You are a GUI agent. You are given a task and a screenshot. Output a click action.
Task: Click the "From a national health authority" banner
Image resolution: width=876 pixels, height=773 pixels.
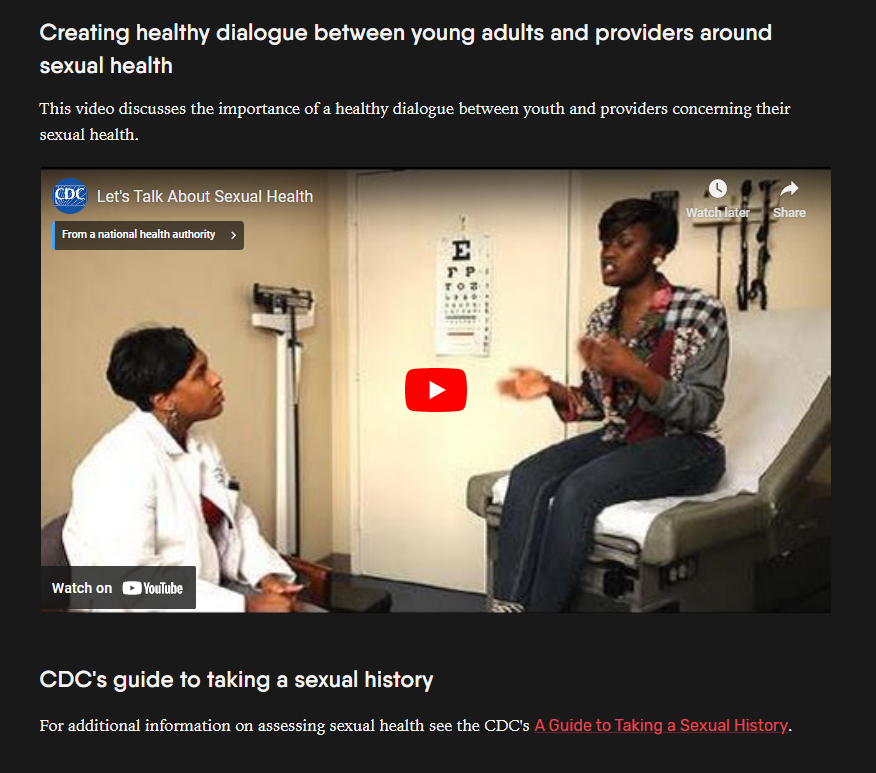[148, 235]
